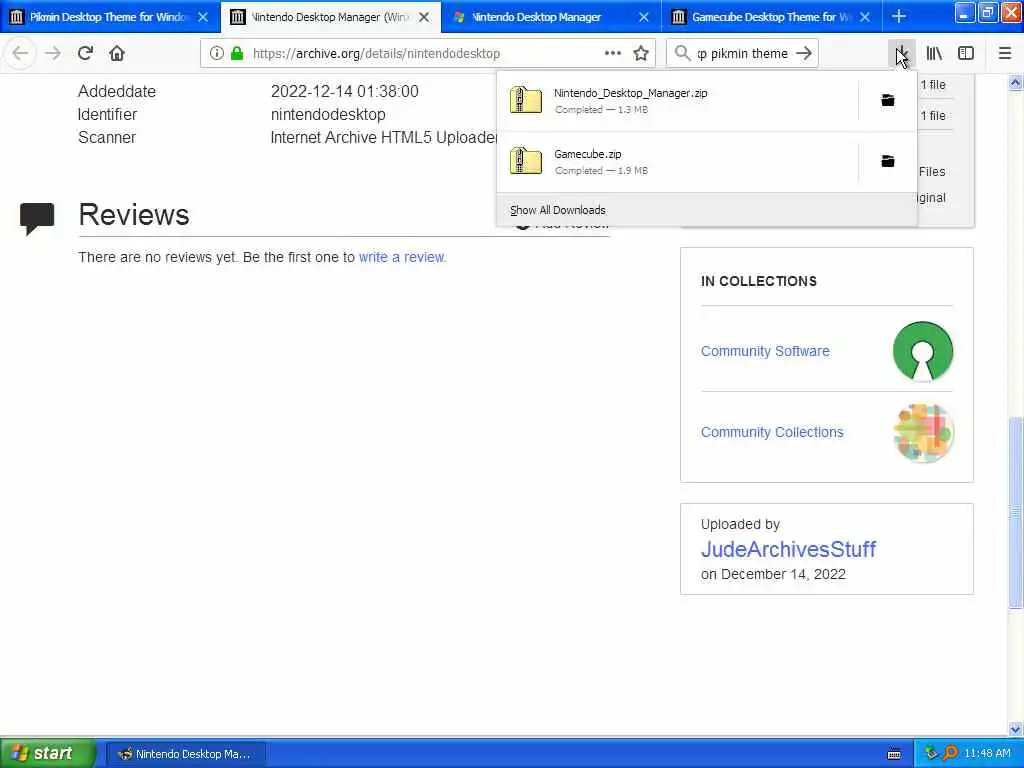Click the Community Software collection logo
The width and height of the screenshot is (1024, 768).
923,351
